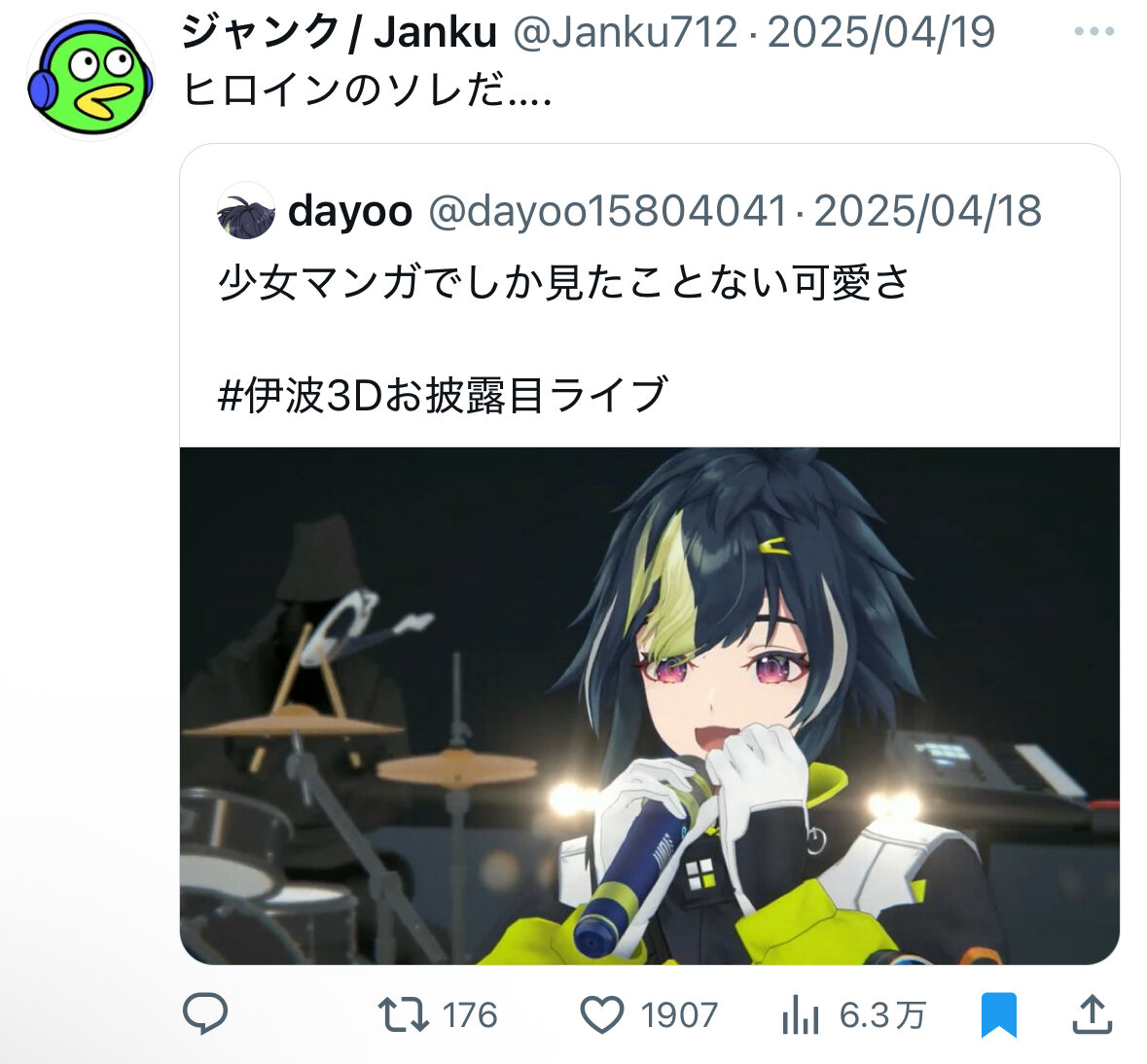This screenshot has height=1064, width=1147.
Task: Visit the @dayoo15804041 handle
Action: point(608,211)
